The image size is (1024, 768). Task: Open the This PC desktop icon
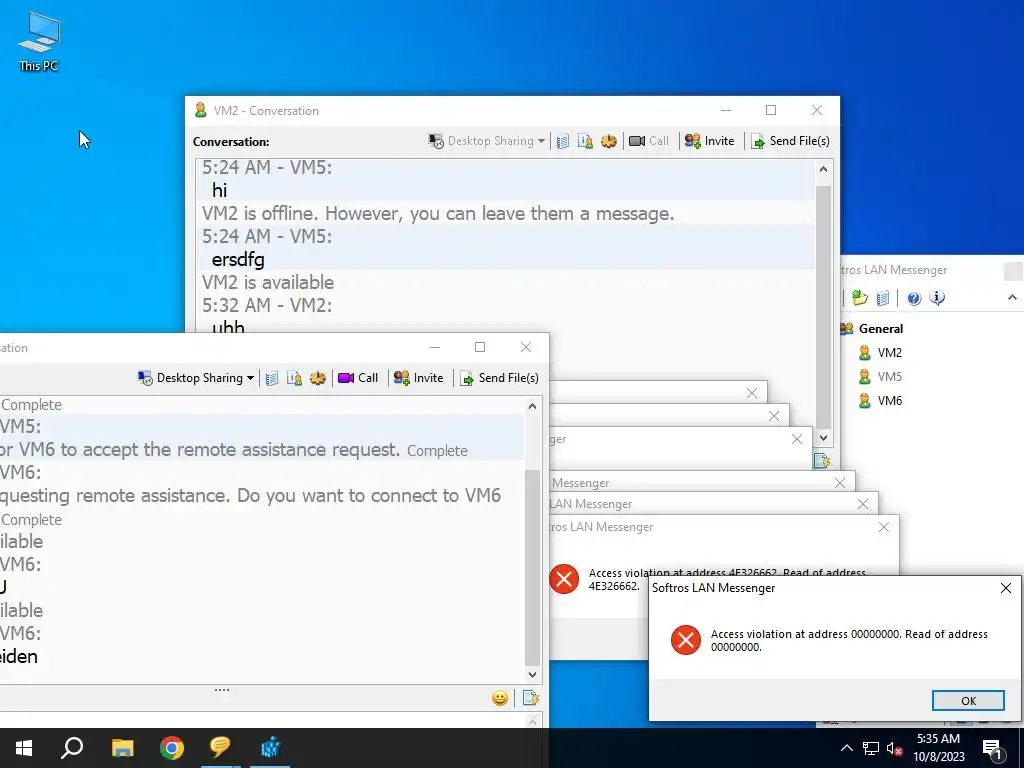(x=39, y=42)
